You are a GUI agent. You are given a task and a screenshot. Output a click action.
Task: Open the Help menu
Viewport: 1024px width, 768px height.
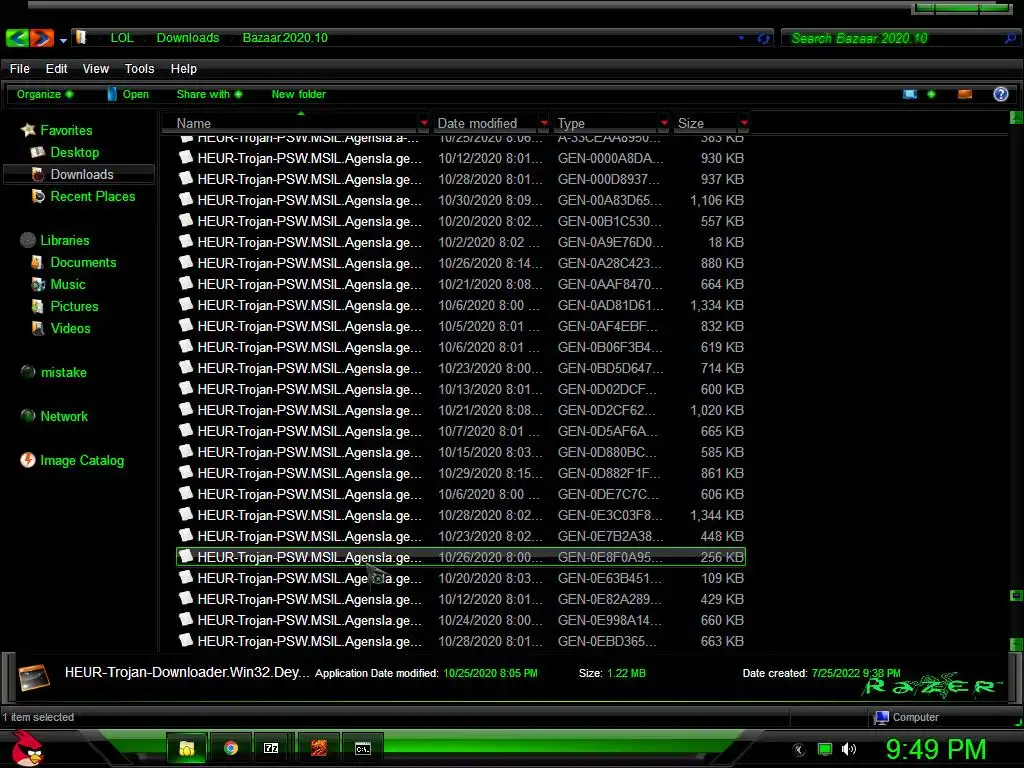(184, 69)
